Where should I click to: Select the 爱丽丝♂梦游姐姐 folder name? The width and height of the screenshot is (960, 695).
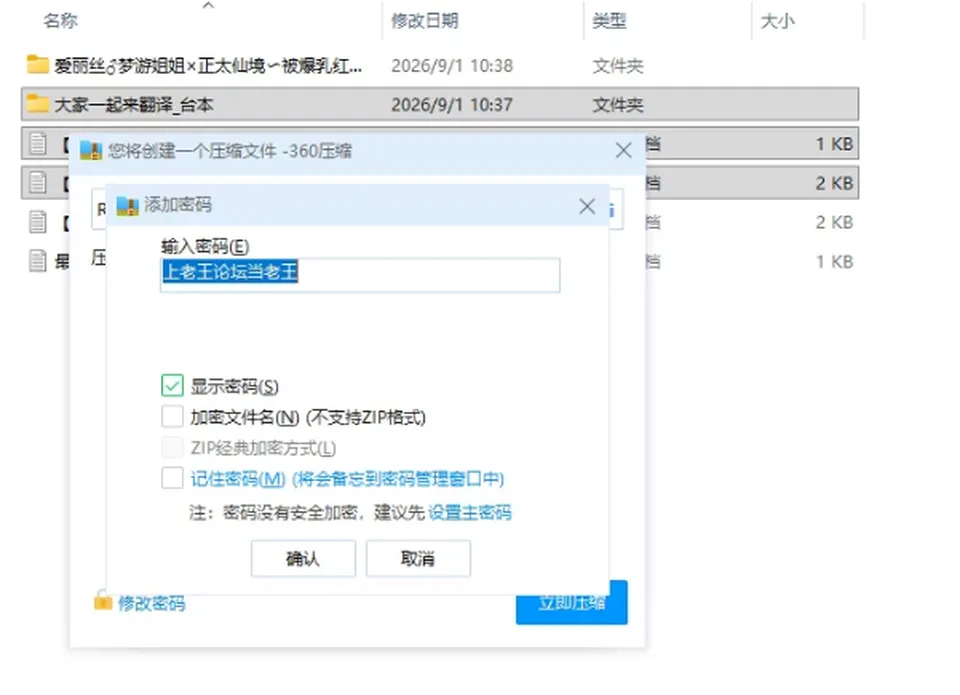pyautogui.click(x=208, y=65)
